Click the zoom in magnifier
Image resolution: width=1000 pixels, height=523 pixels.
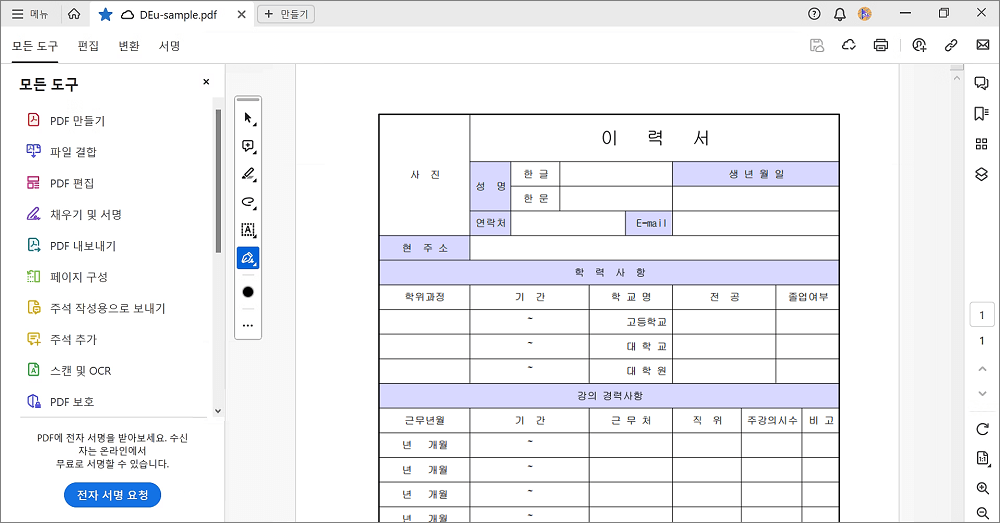(x=983, y=489)
